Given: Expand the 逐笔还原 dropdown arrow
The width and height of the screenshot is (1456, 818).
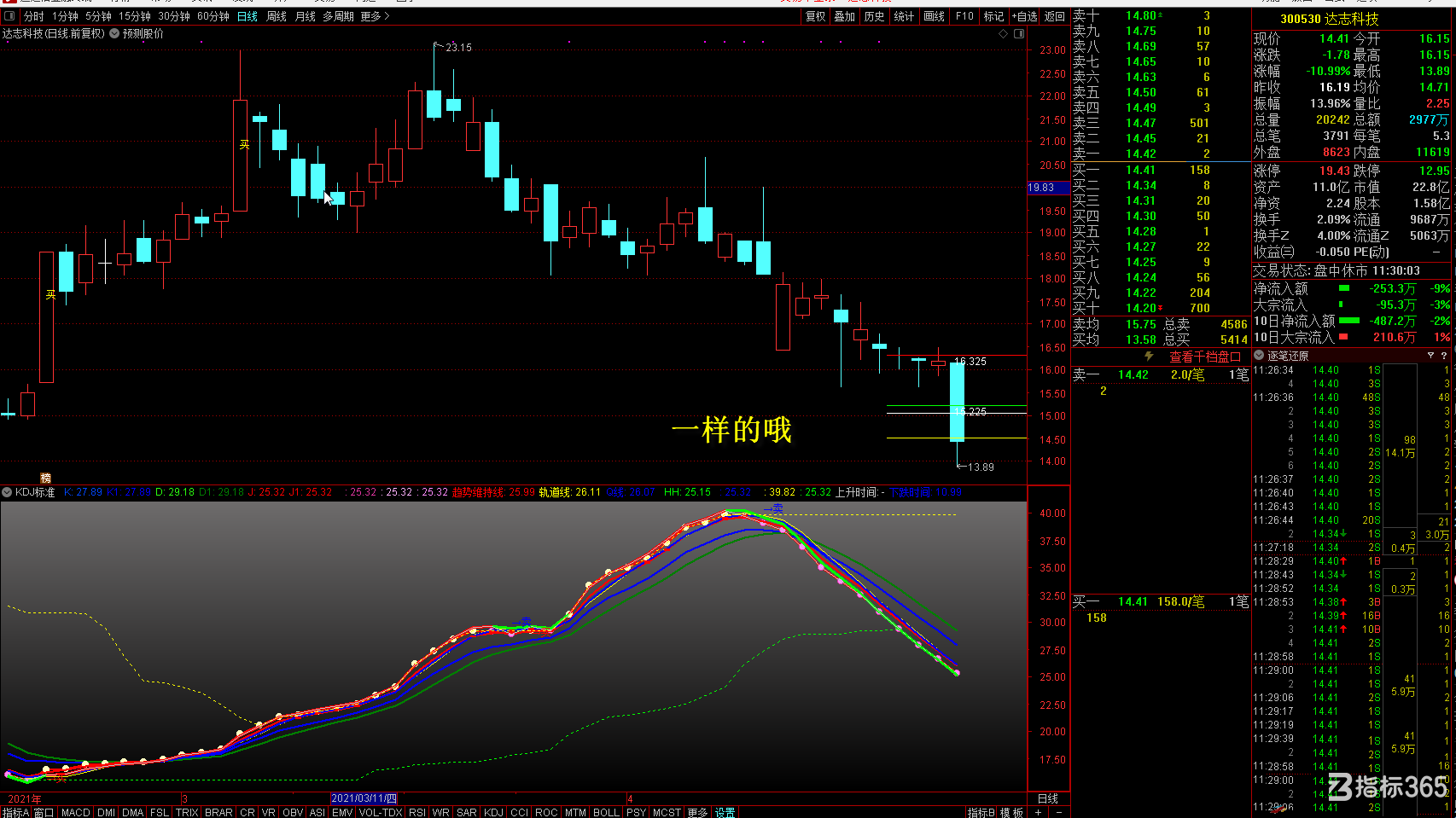Looking at the screenshot, I should point(1259,355).
